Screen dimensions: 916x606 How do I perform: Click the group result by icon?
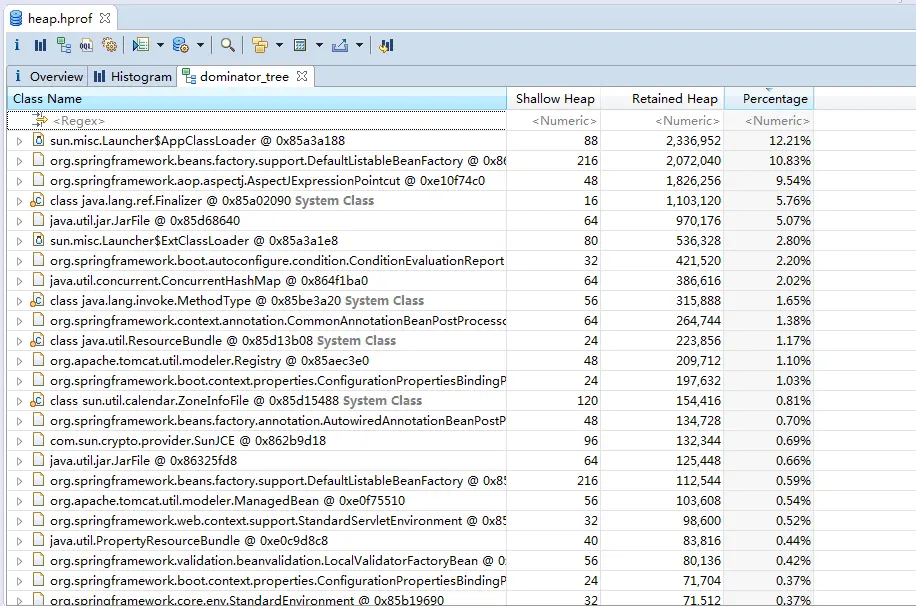[260, 45]
